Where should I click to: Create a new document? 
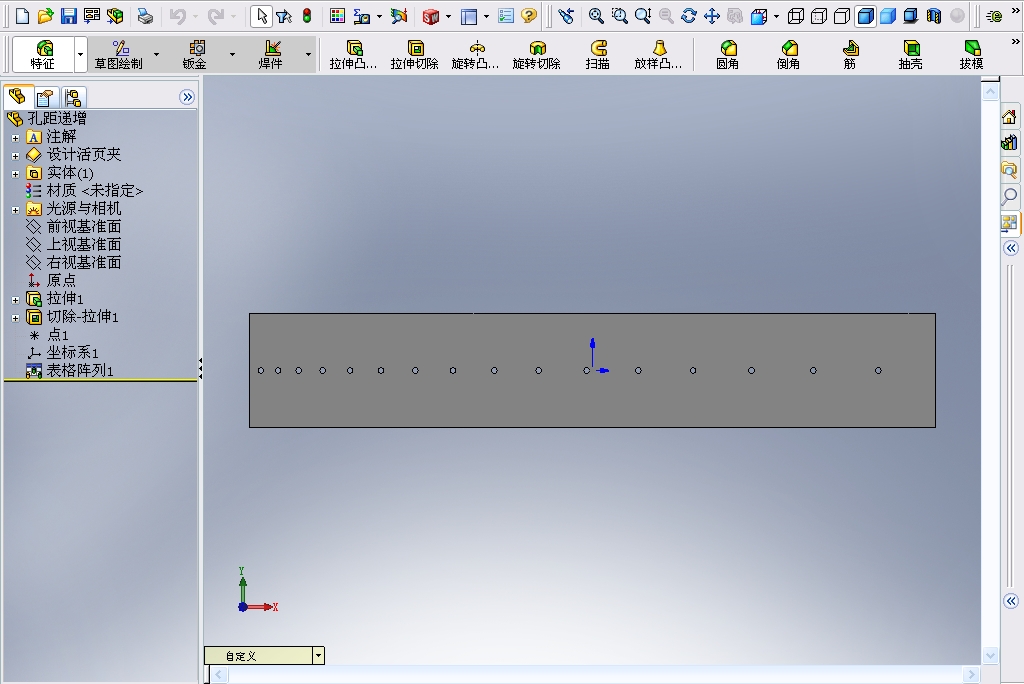[x=22, y=16]
